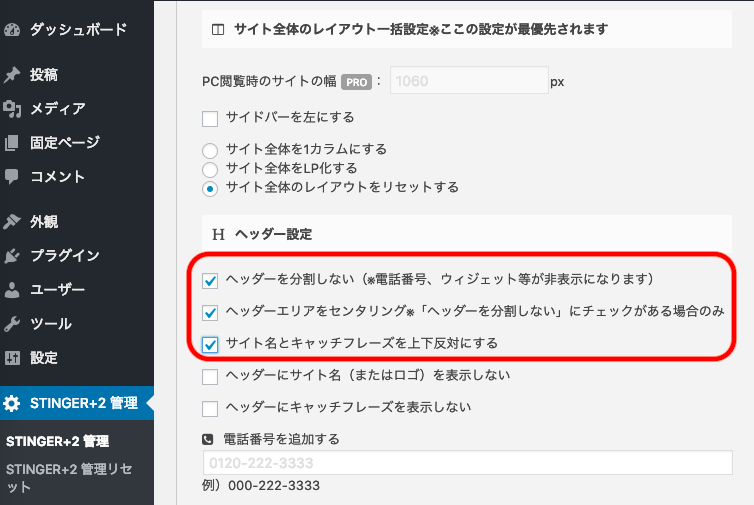Screen dimensions: 754x505
Task: Select サイト全体をLP化する radio button
Action: [x=210, y=169]
